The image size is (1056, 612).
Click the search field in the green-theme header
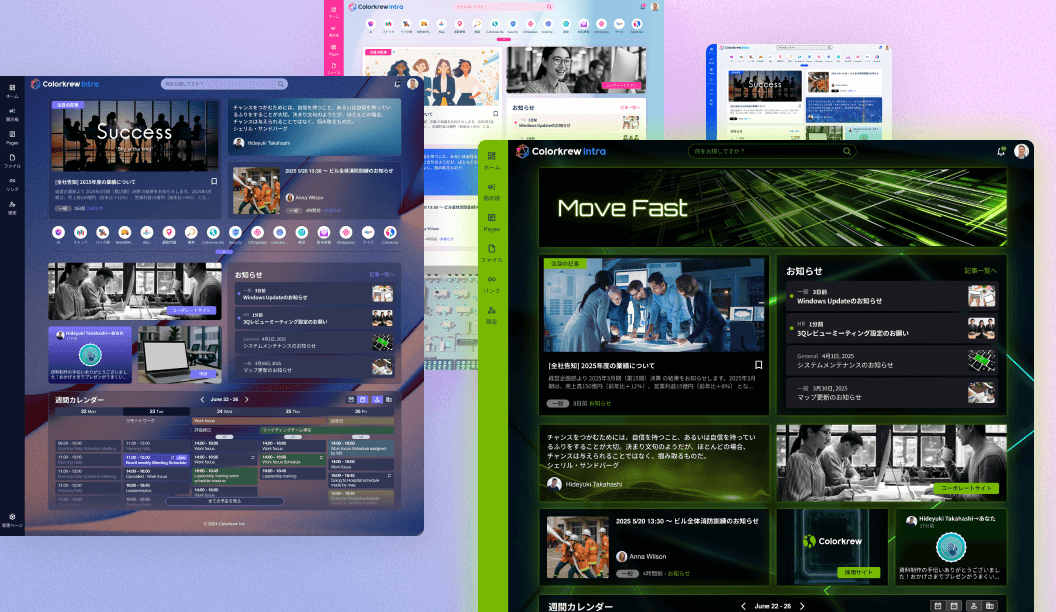coord(770,151)
